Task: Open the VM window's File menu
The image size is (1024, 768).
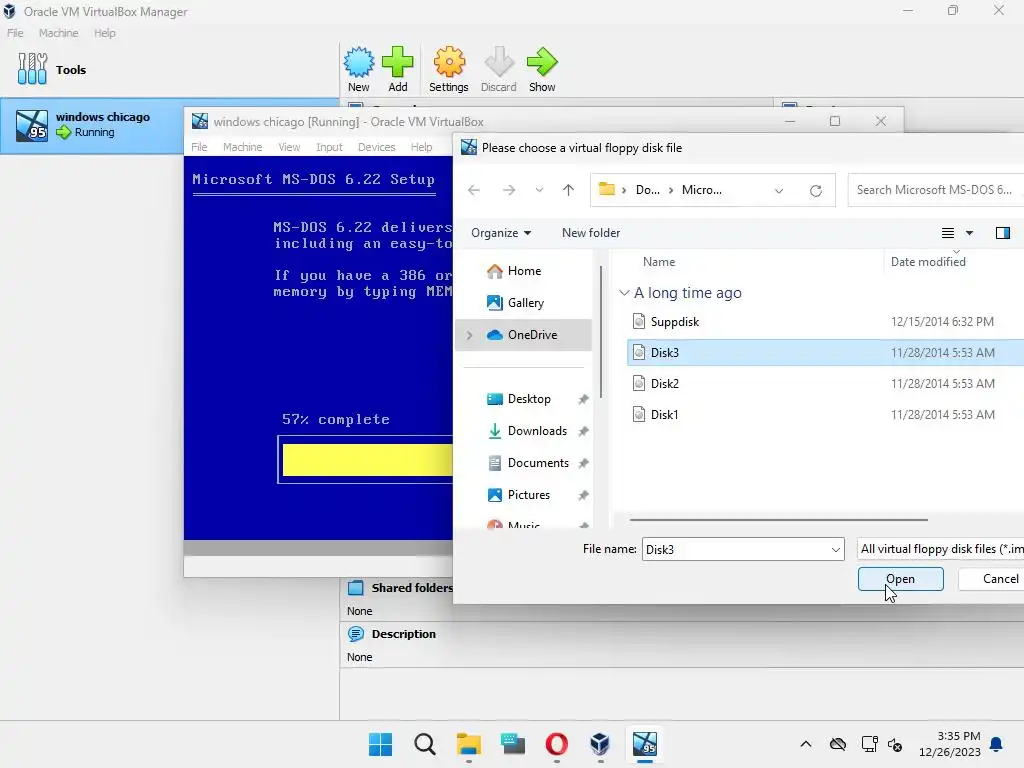Action: point(199,147)
